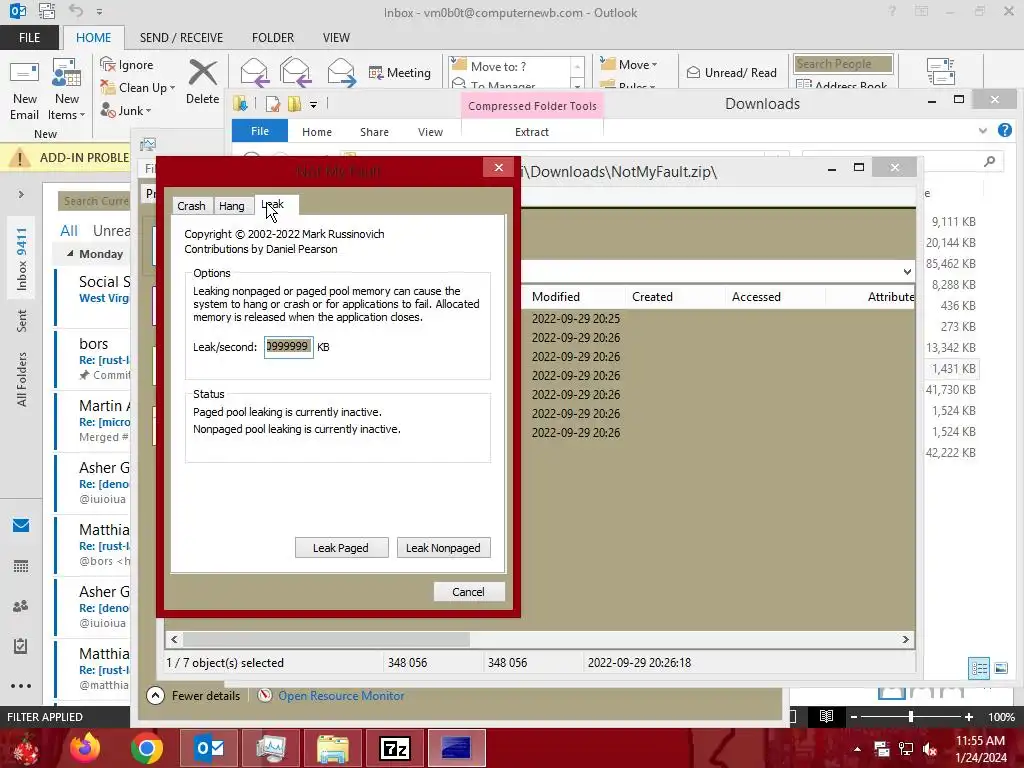The width and height of the screenshot is (1024, 768).
Task: Click the horizontal scrollbar left arrow
Action: point(174,639)
